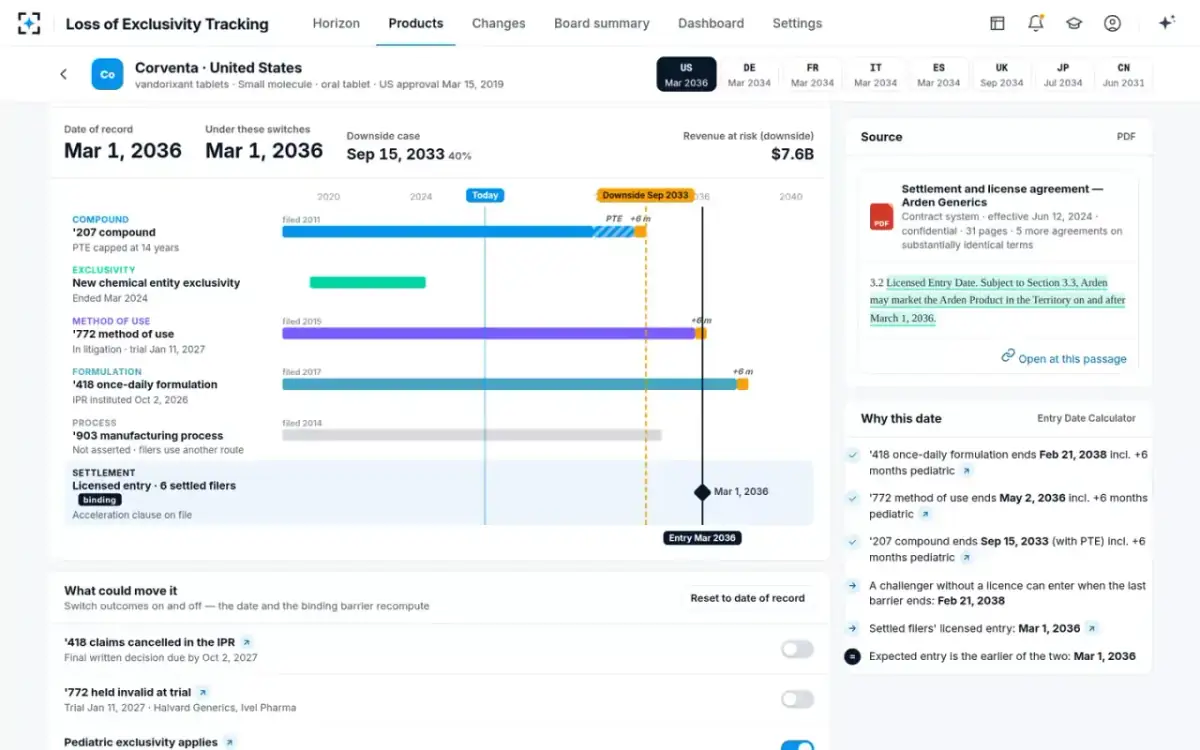Image resolution: width=1200 pixels, height=750 pixels.
Task: Open source arrow beside '418 claims cancelled in the IPR
Action: point(247,642)
